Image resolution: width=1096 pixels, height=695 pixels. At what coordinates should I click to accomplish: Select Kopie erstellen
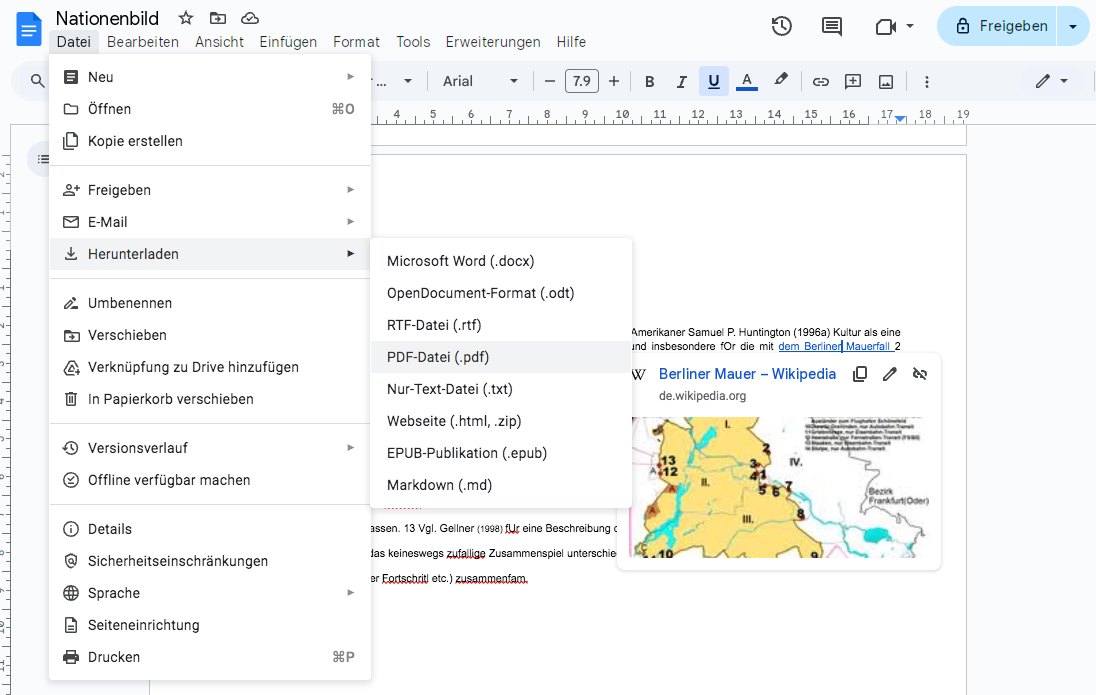click(210, 141)
